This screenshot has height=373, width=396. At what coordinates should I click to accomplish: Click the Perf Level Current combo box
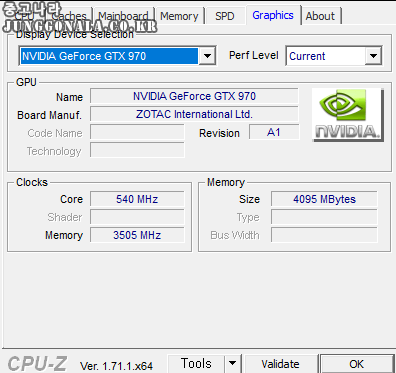click(x=334, y=56)
